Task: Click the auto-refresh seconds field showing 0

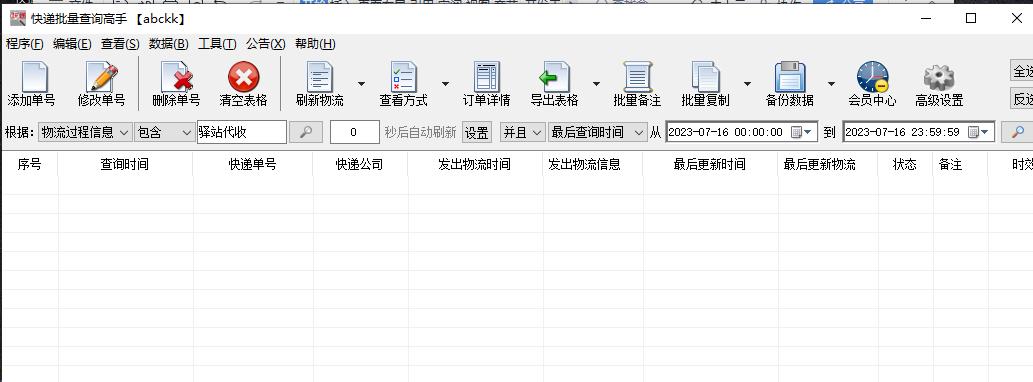Action: click(354, 132)
